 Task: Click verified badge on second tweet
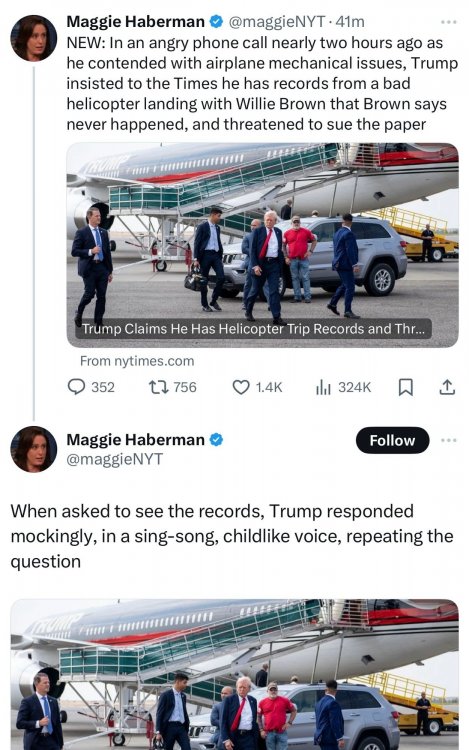[216, 440]
